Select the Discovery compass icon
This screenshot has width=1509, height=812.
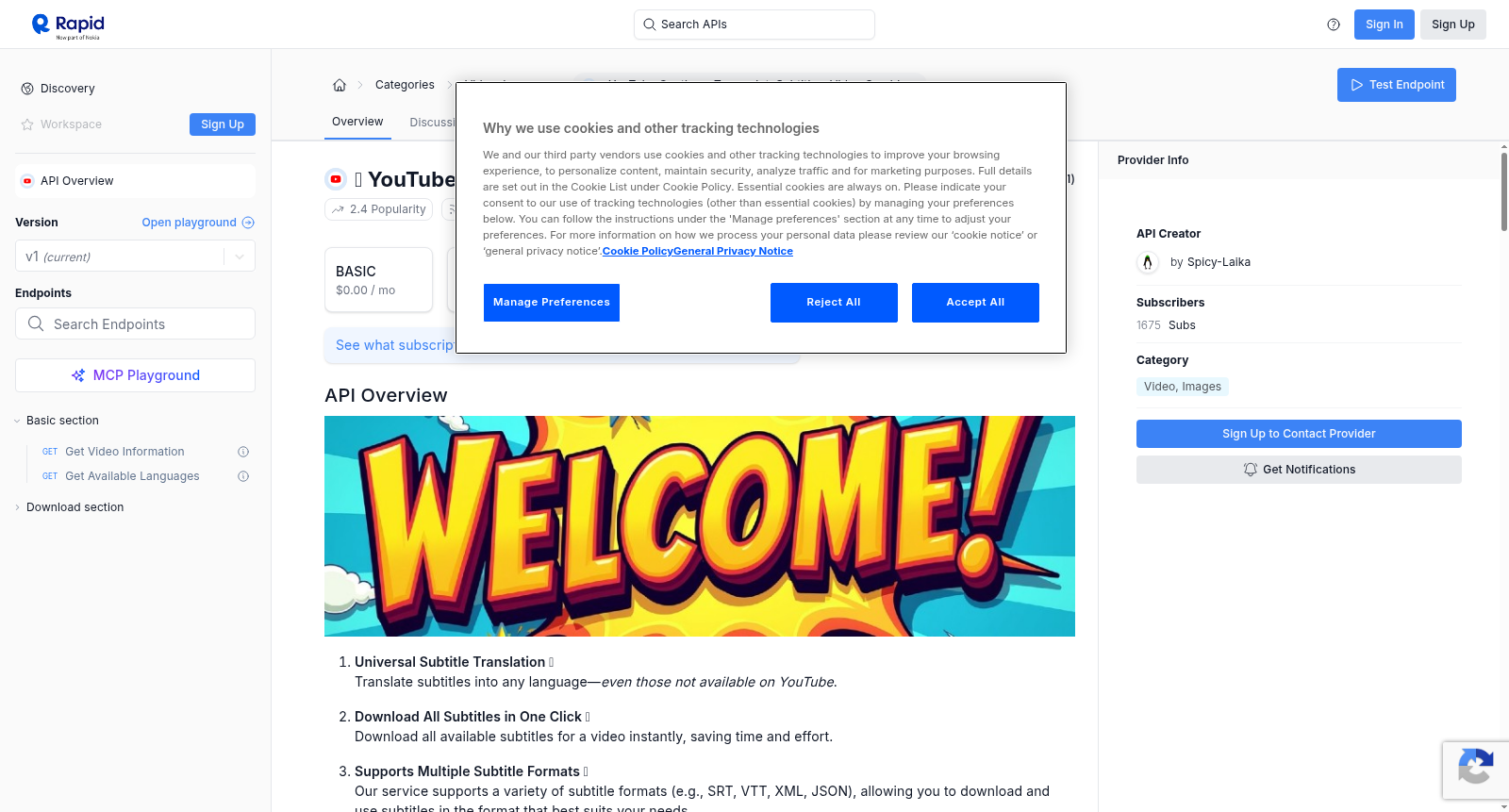pos(27,89)
